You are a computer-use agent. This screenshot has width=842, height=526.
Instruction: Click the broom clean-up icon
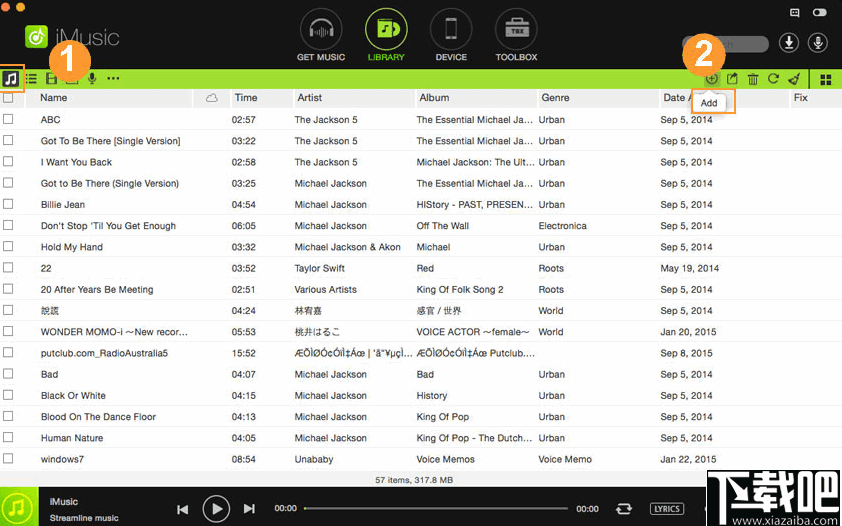pos(794,79)
